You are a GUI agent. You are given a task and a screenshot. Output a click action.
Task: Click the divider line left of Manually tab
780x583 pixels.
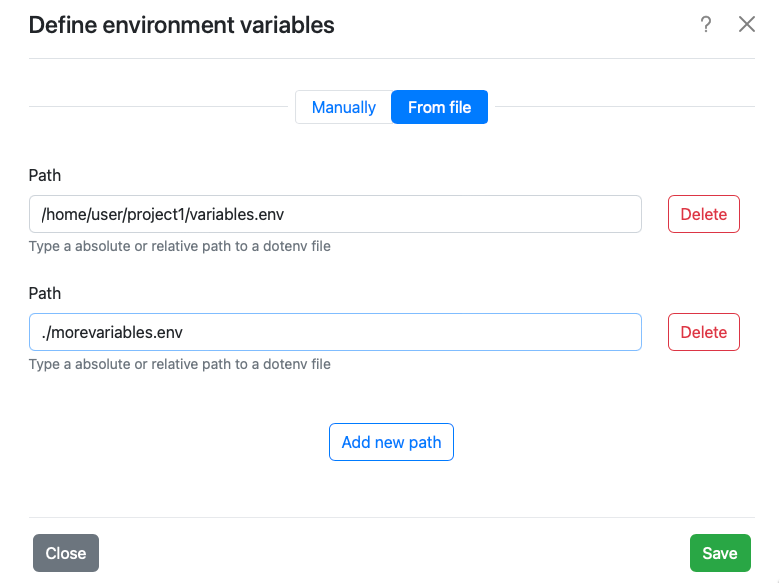coord(160,106)
